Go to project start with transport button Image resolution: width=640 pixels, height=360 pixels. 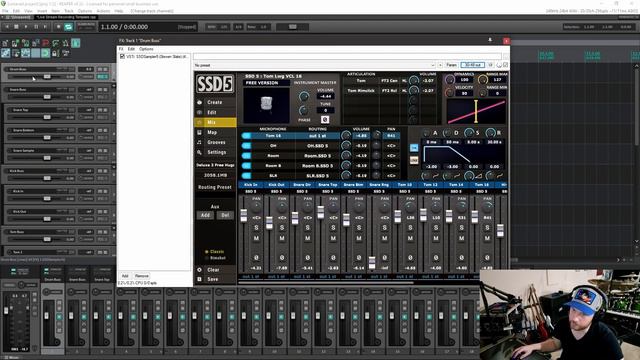(x=7, y=27)
